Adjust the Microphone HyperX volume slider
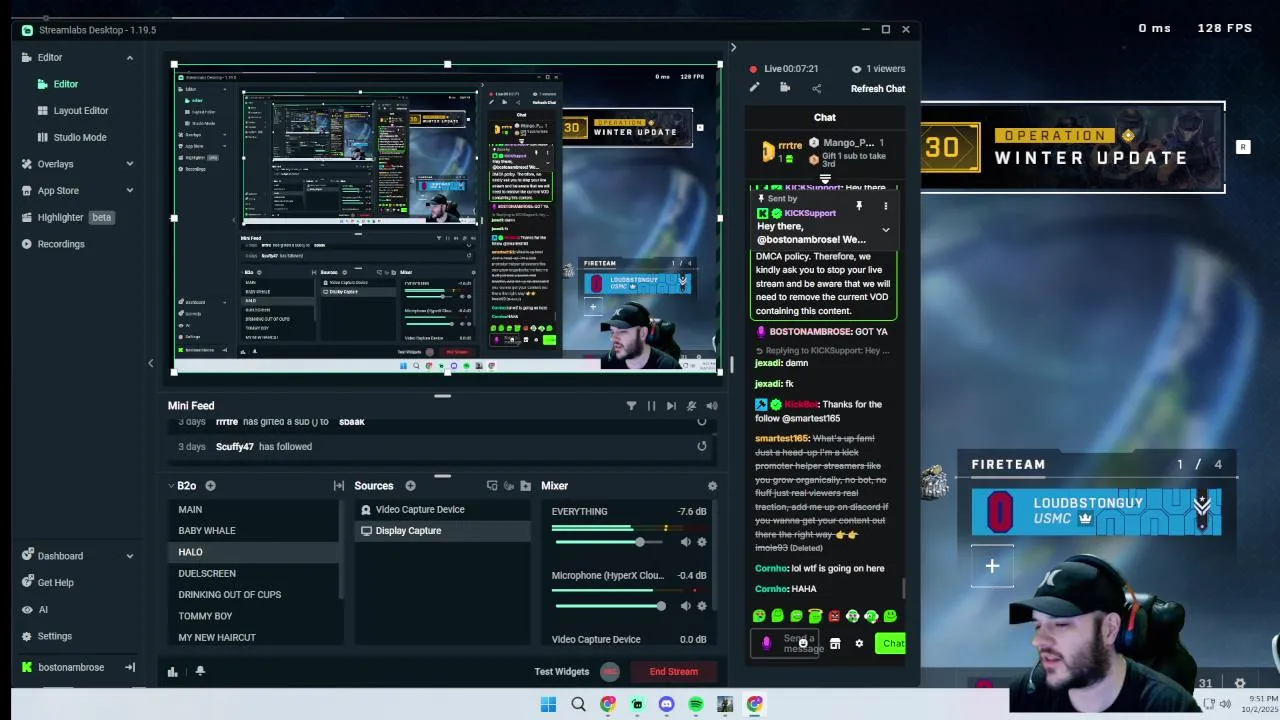The image size is (1280, 720). (611, 606)
